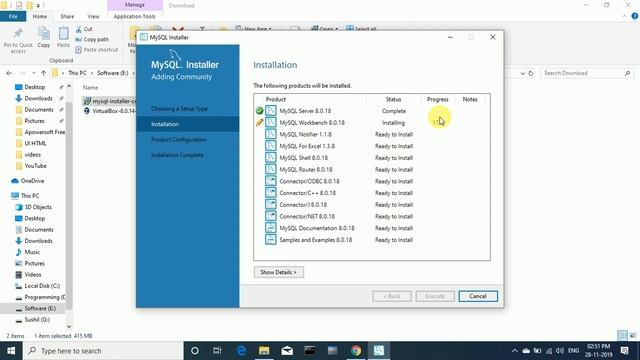Click the disabled Execute button in installer

pyautogui.click(x=435, y=296)
